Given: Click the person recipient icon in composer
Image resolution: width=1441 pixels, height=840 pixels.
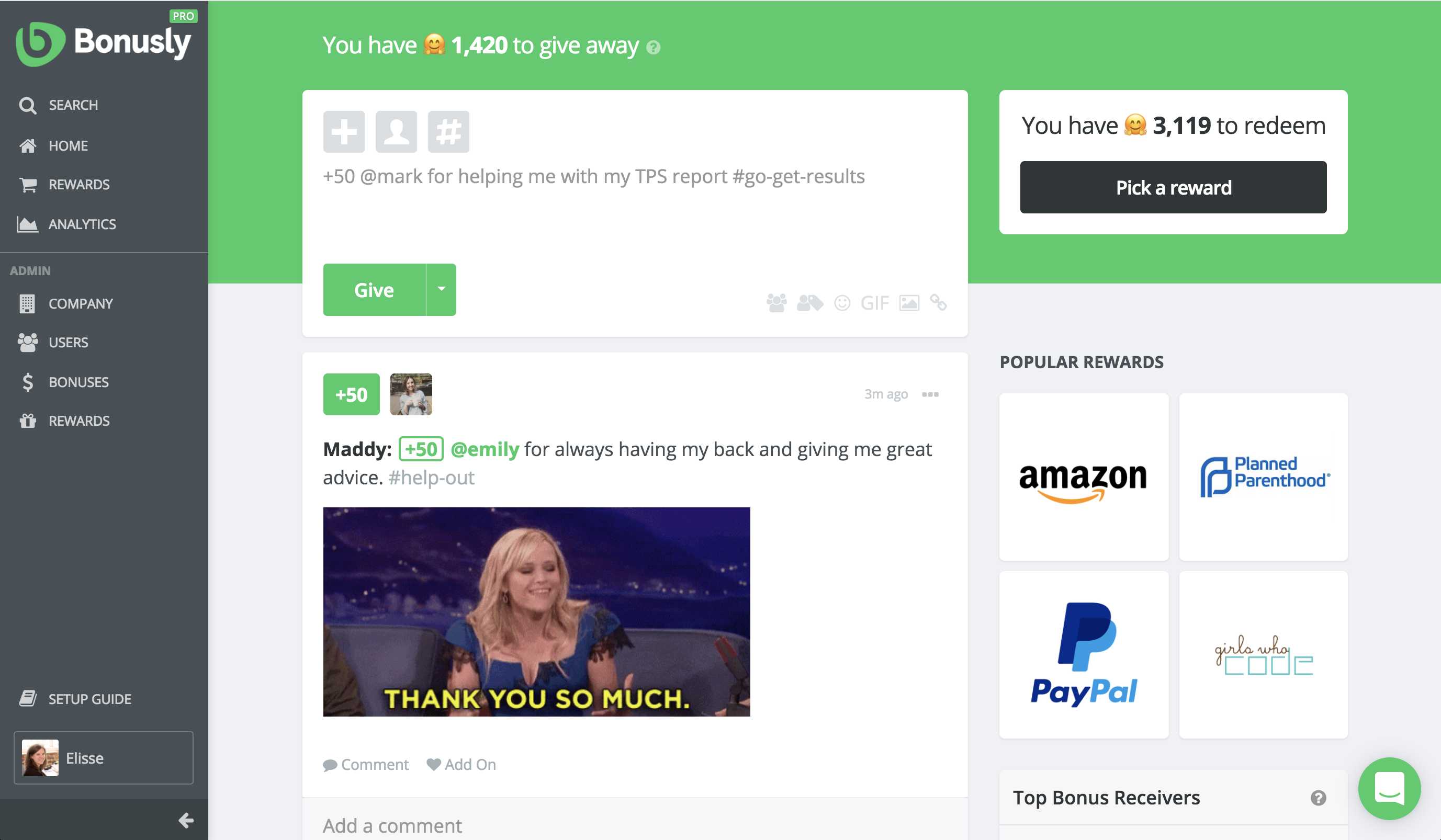Looking at the screenshot, I should tap(396, 131).
